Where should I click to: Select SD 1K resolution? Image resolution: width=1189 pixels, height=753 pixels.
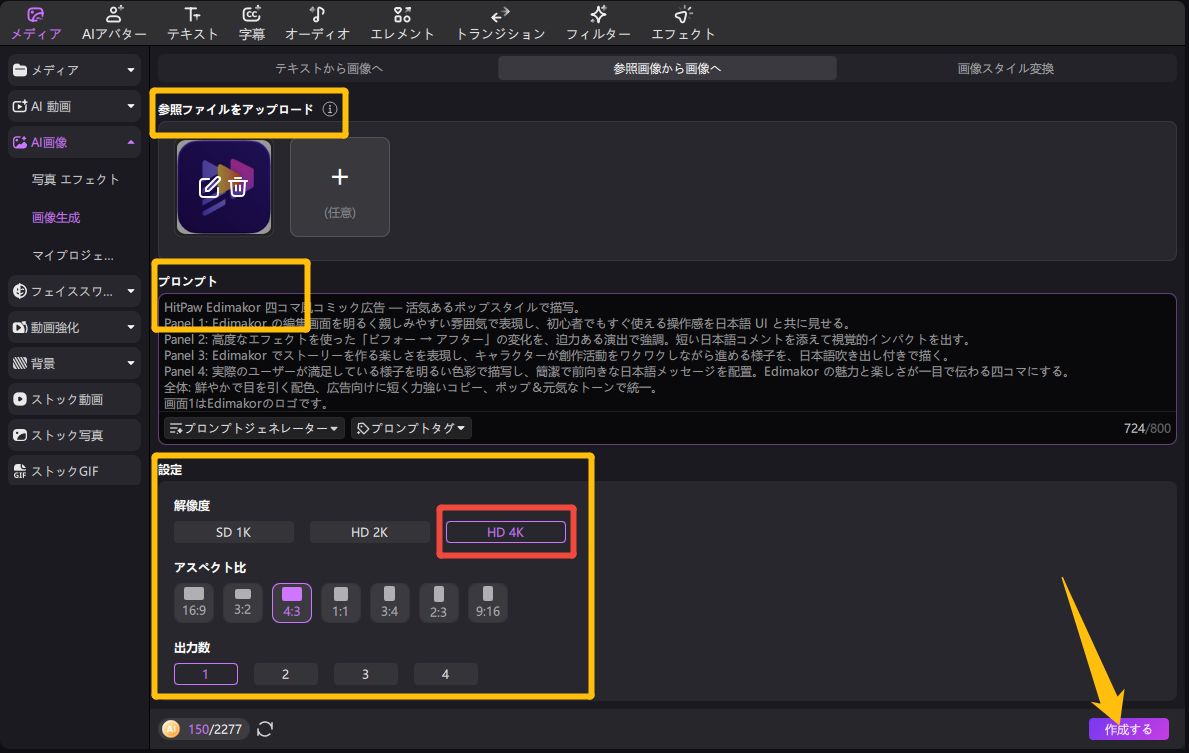[x=234, y=531]
